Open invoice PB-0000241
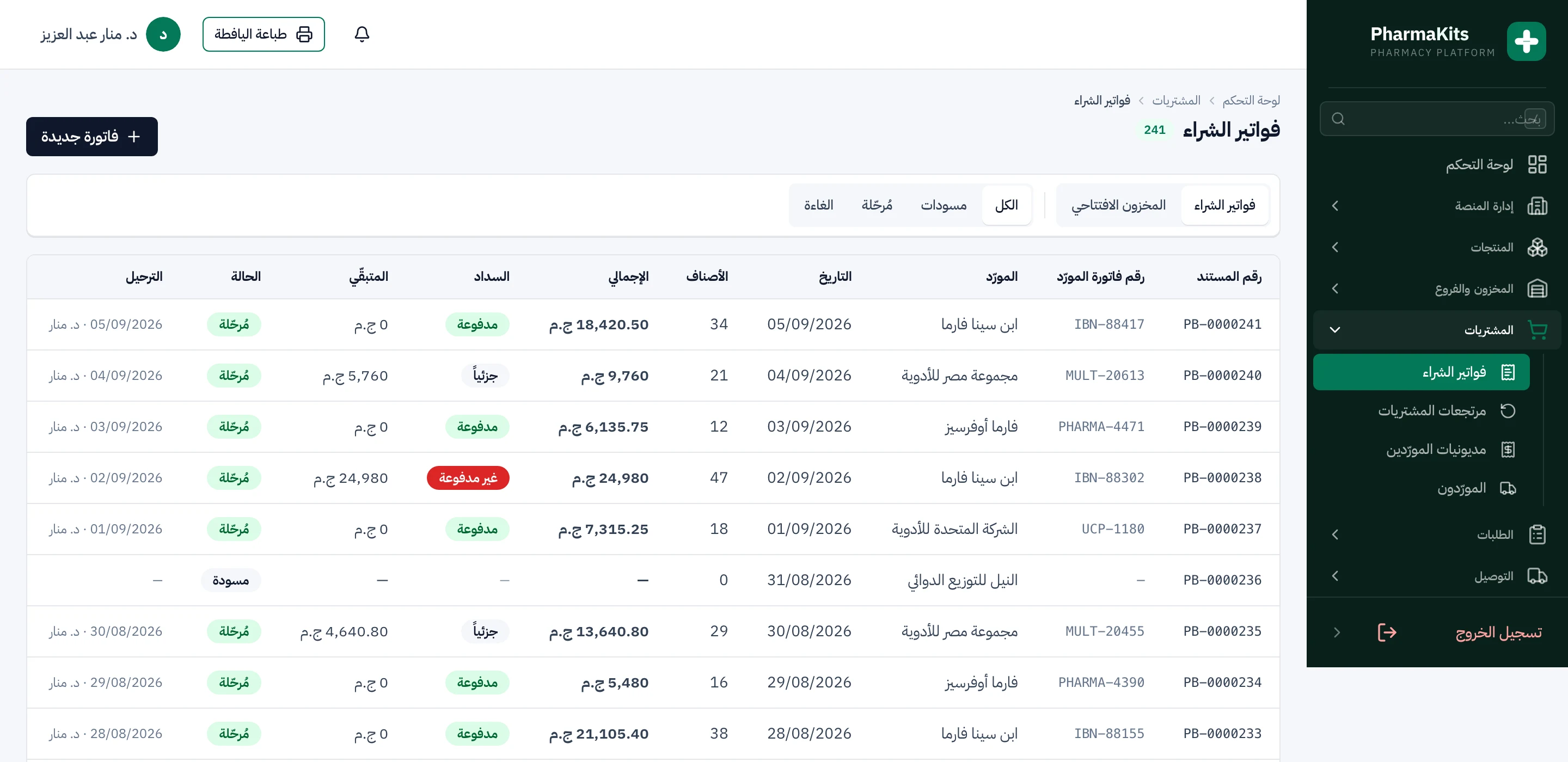 (1222, 324)
